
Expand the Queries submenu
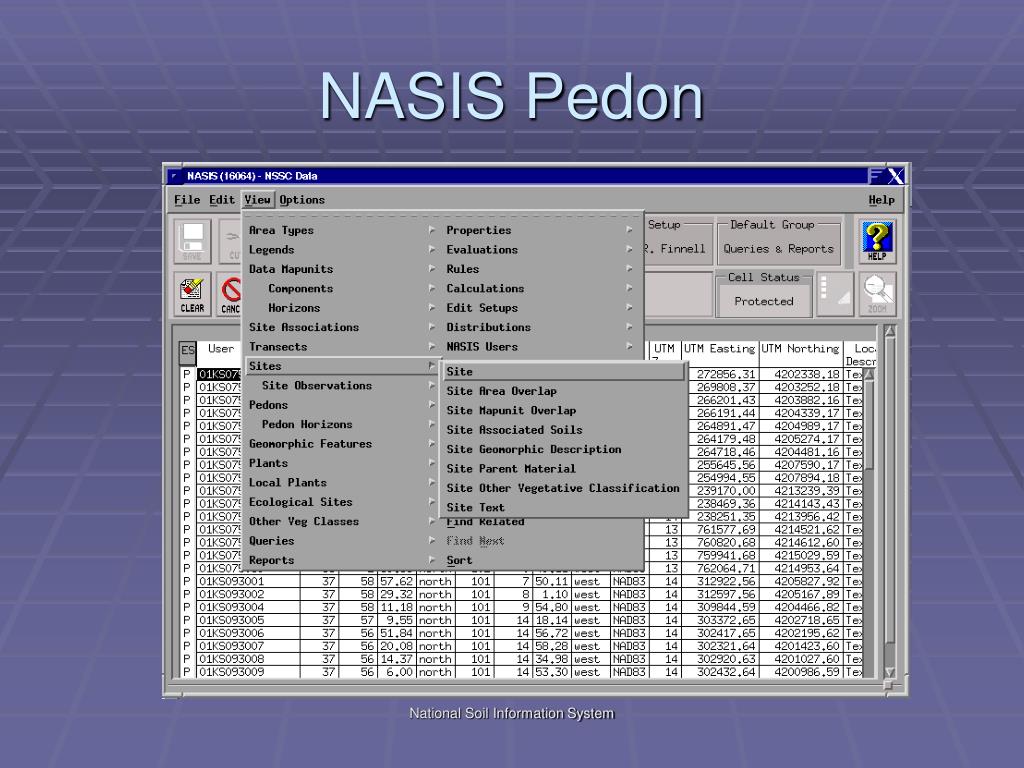point(342,541)
